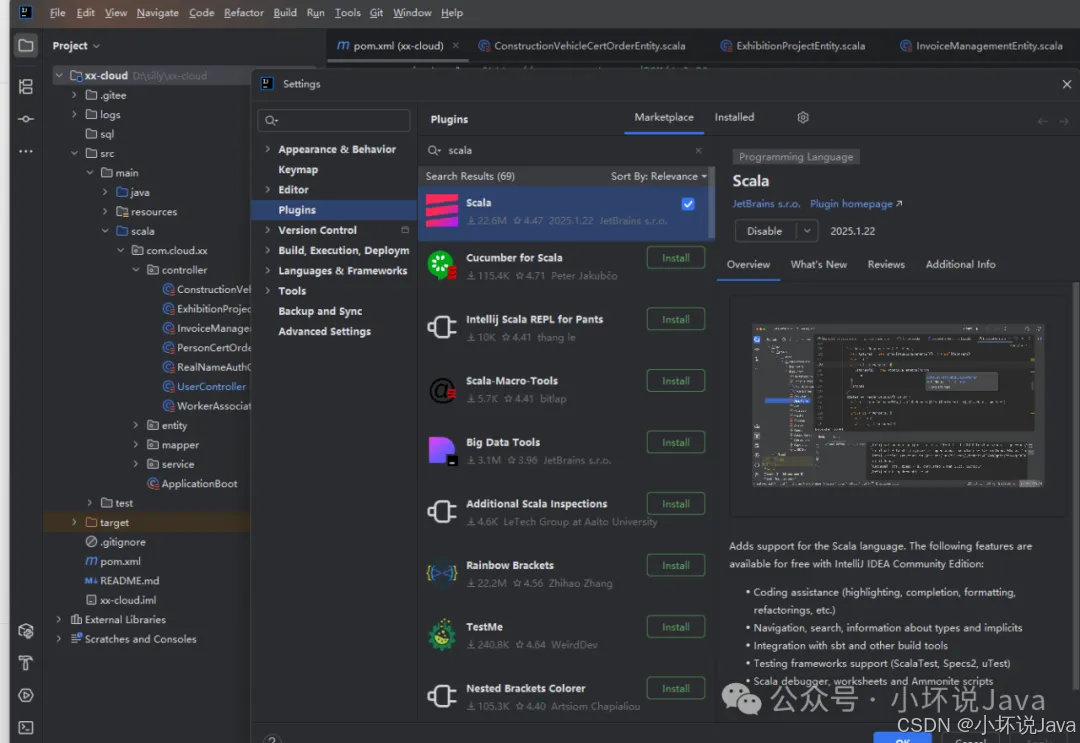Image resolution: width=1080 pixels, height=743 pixels.
Task: Click the Settings search field
Action: pyautogui.click(x=334, y=121)
